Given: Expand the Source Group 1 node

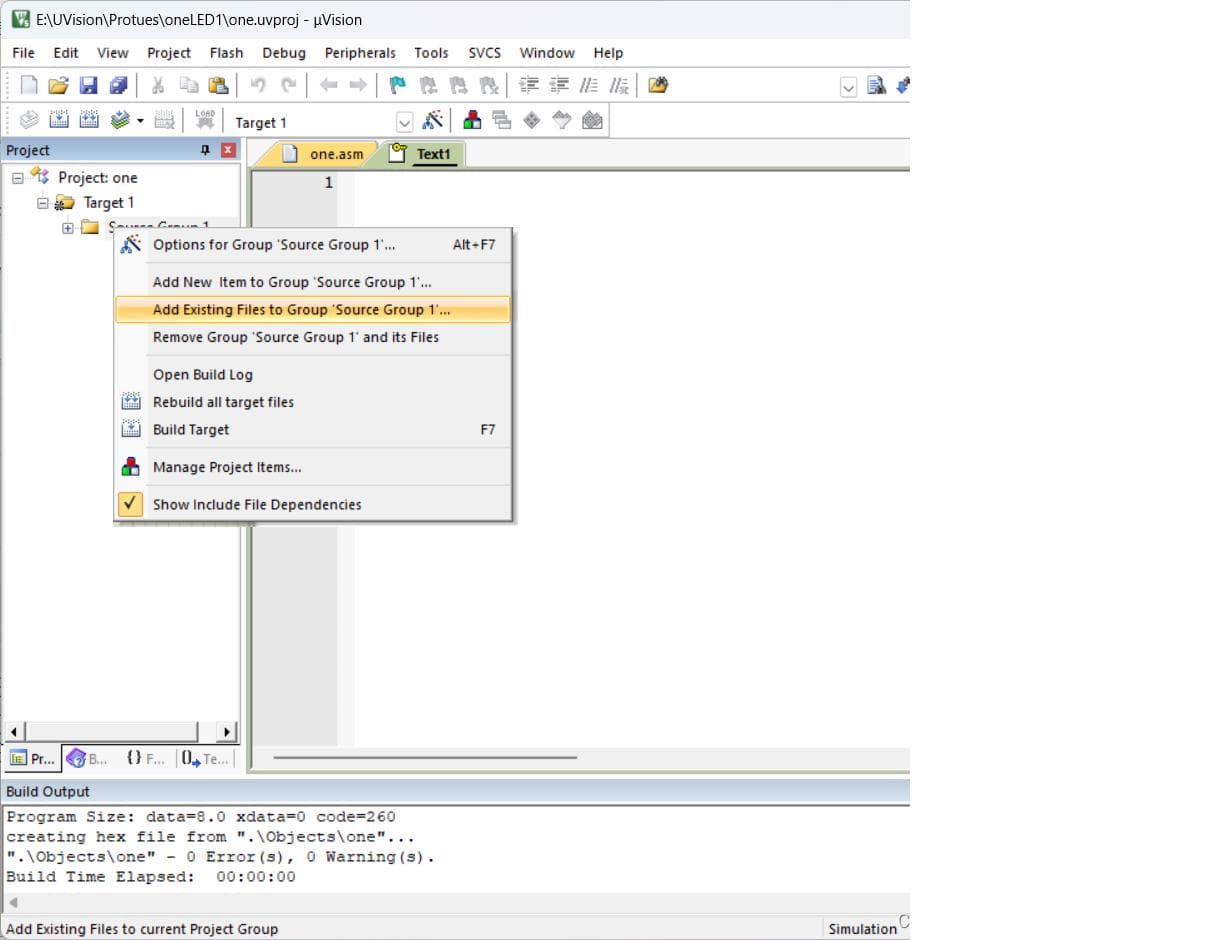Looking at the screenshot, I should pos(68,228).
